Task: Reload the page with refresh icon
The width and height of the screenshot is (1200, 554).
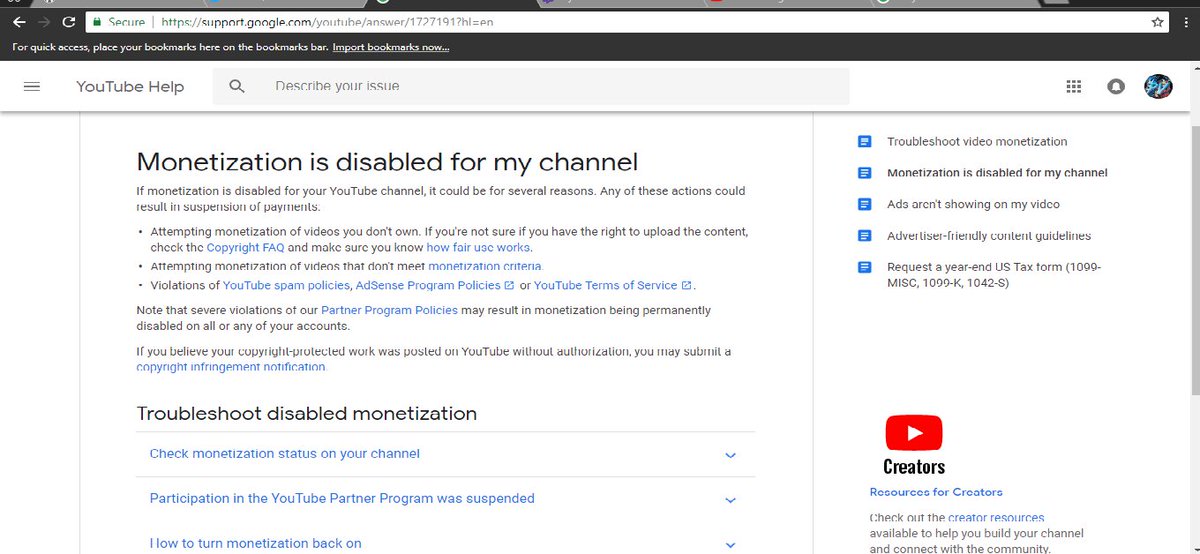Action: [x=68, y=21]
